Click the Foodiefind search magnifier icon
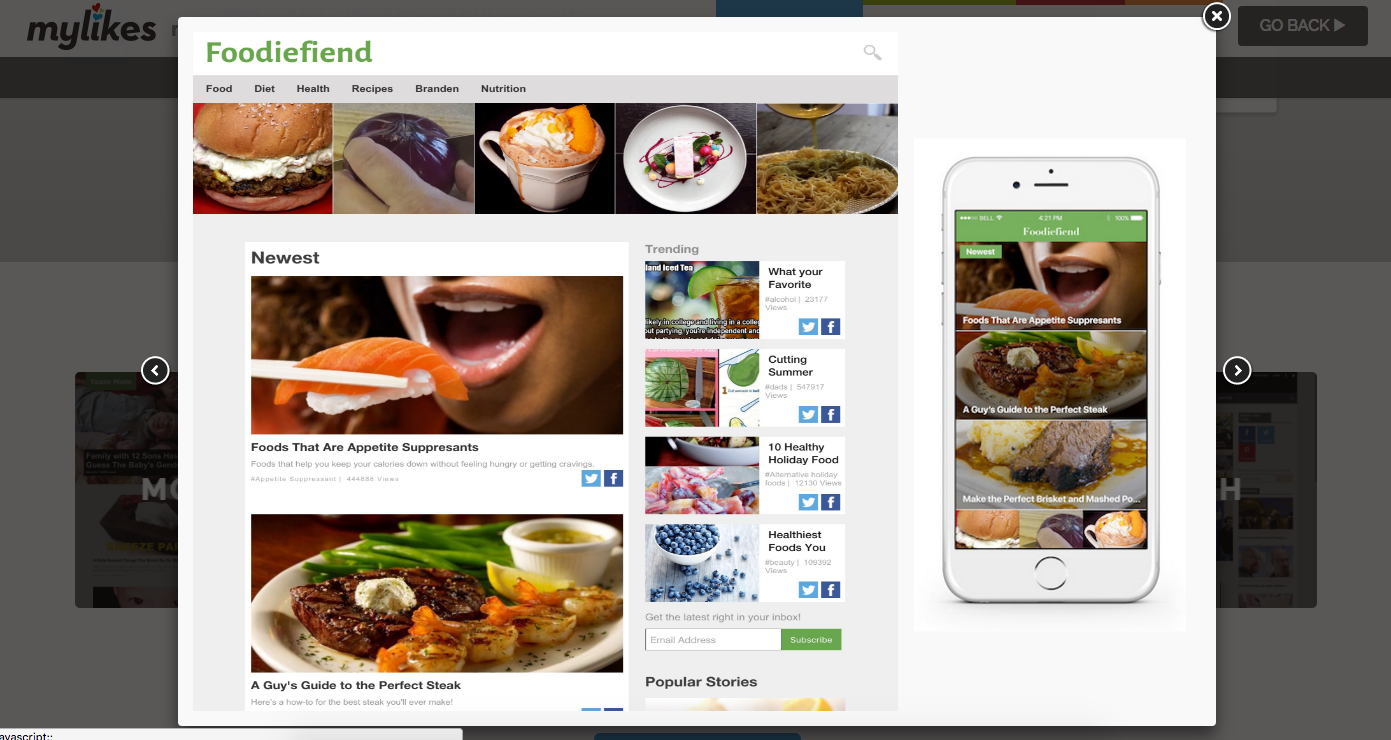Image resolution: width=1391 pixels, height=740 pixels. [x=872, y=52]
